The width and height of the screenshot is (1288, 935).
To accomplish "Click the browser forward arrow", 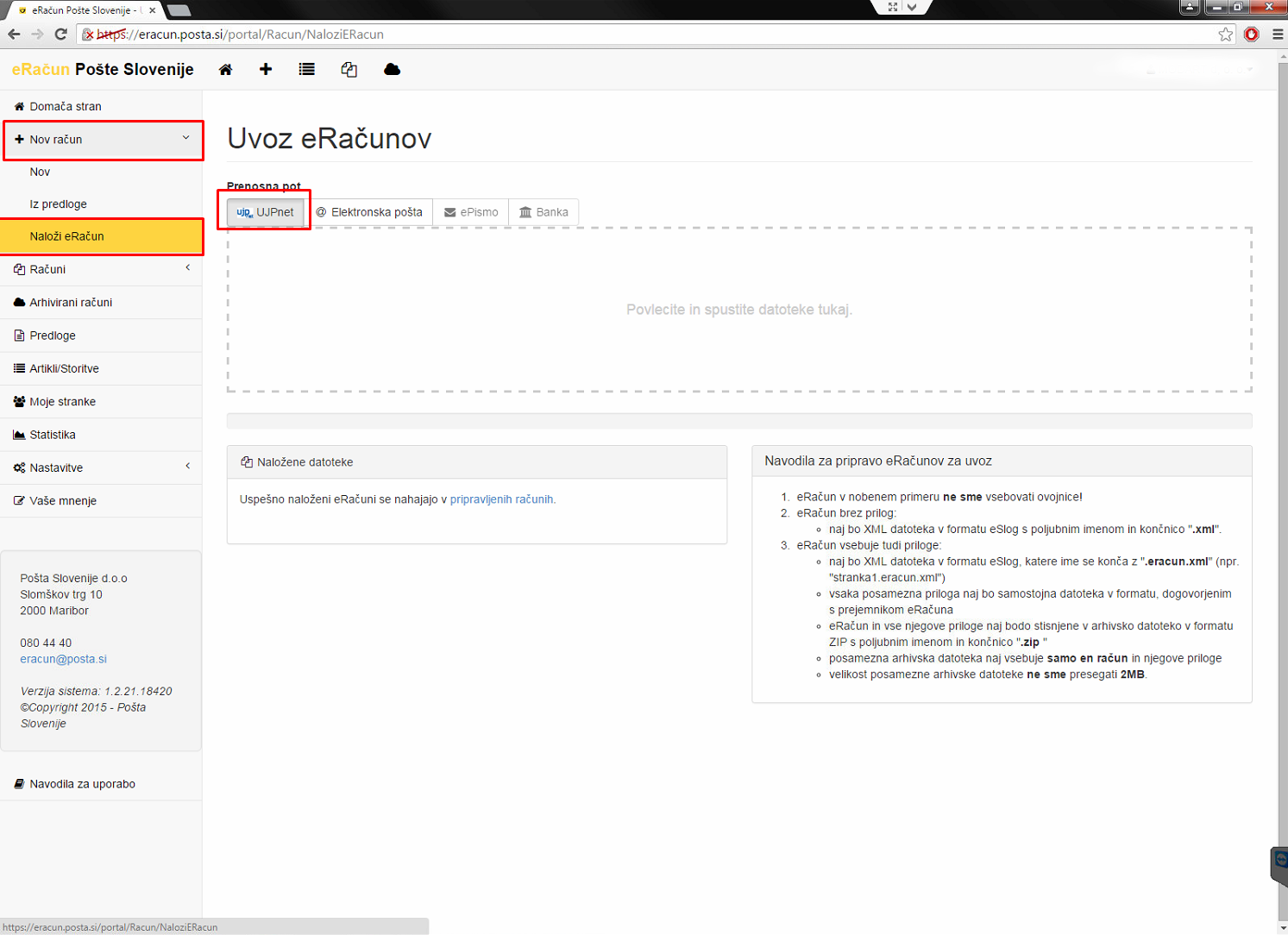I will click(x=37, y=35).
